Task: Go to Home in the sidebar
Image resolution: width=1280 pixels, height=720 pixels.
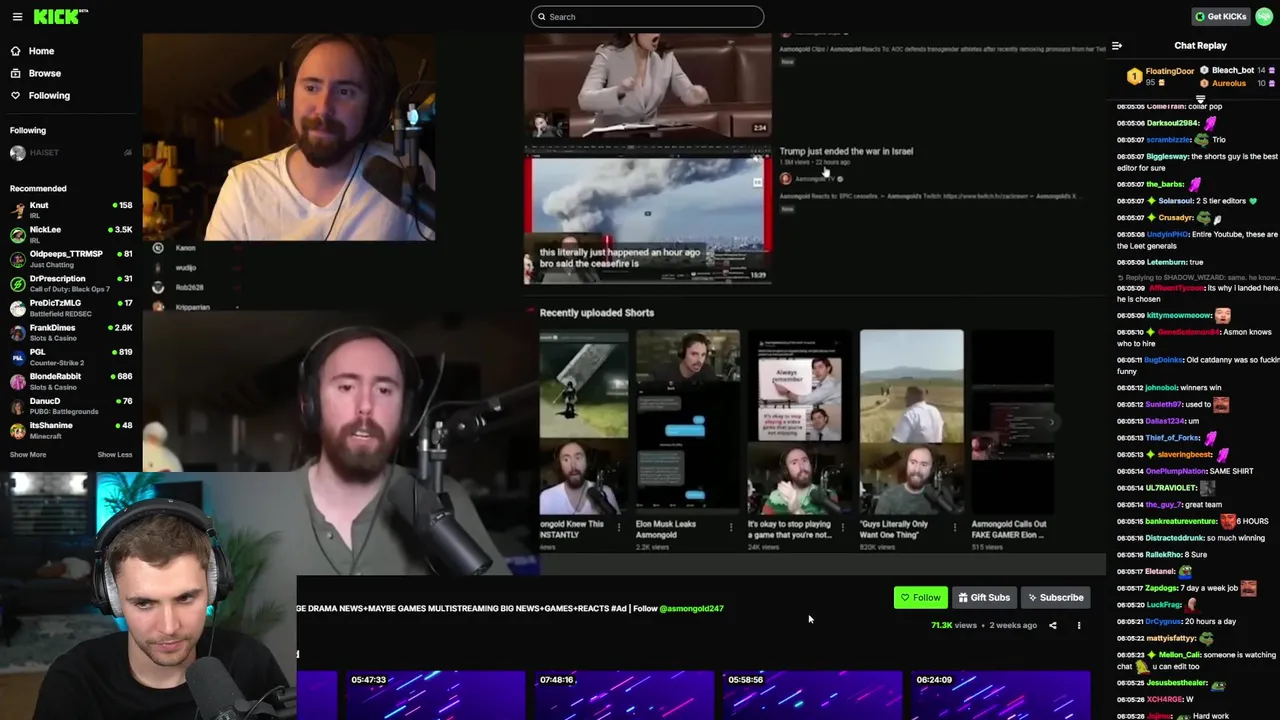Action: click(41, 51)
